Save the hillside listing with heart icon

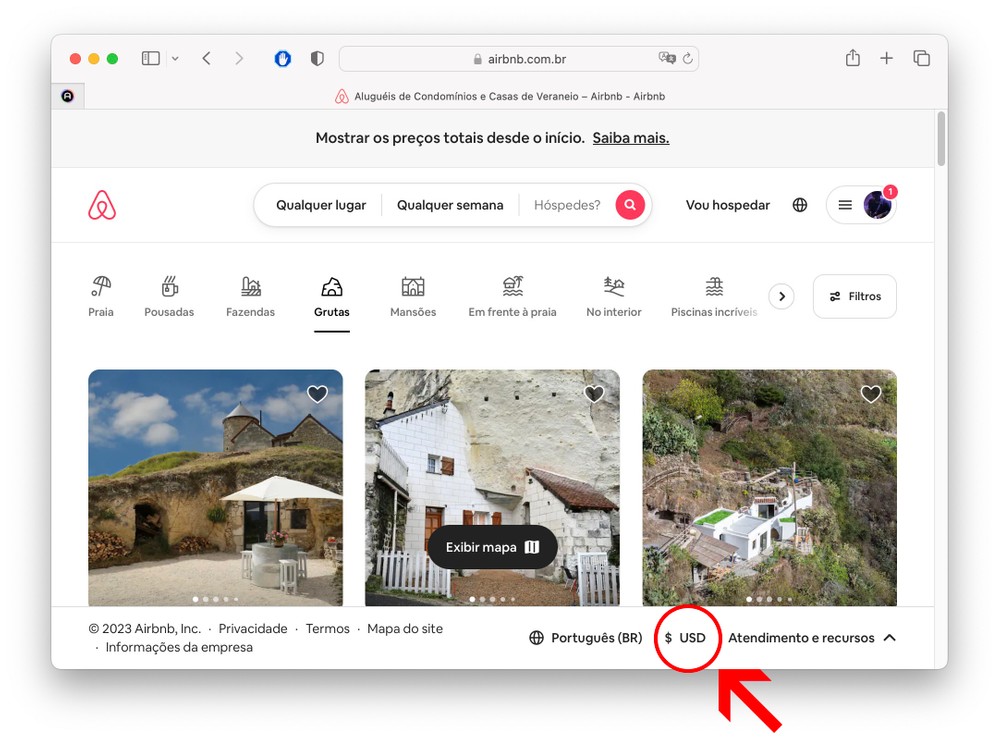pos(871,394)
